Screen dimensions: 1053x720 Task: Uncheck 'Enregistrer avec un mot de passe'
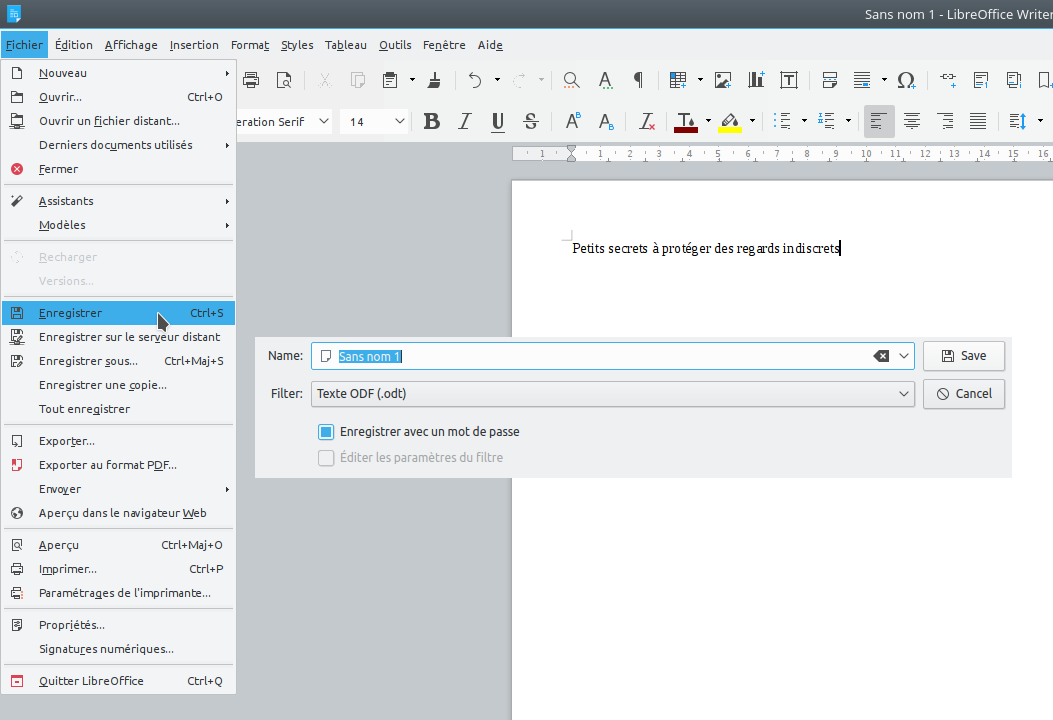click(326, 432)
